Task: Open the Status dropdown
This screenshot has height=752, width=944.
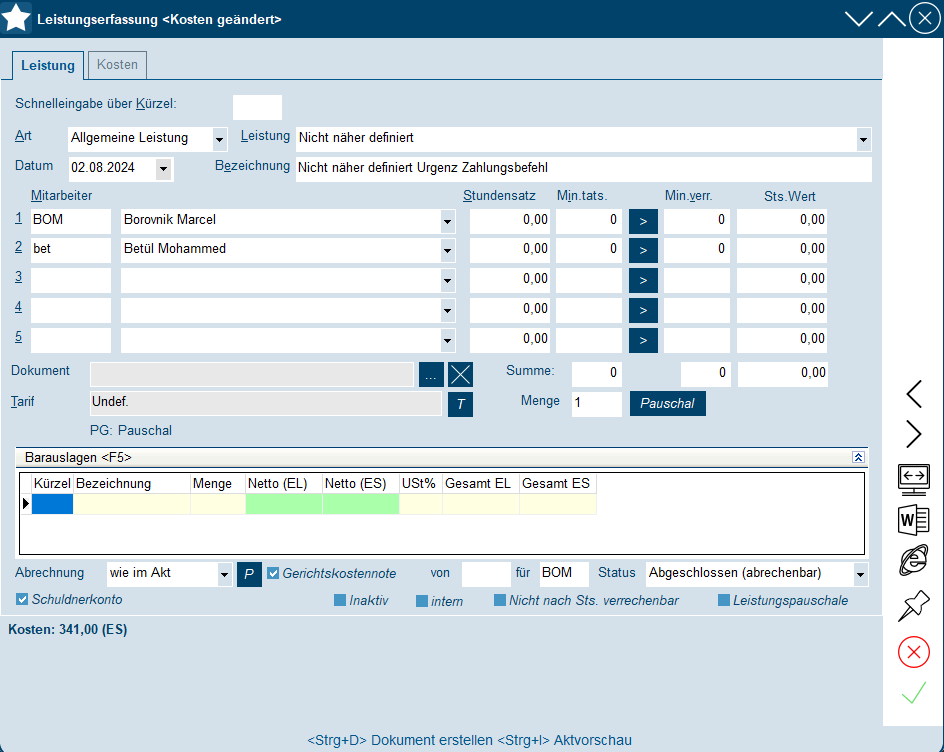Action: click(x=860, y=574)
